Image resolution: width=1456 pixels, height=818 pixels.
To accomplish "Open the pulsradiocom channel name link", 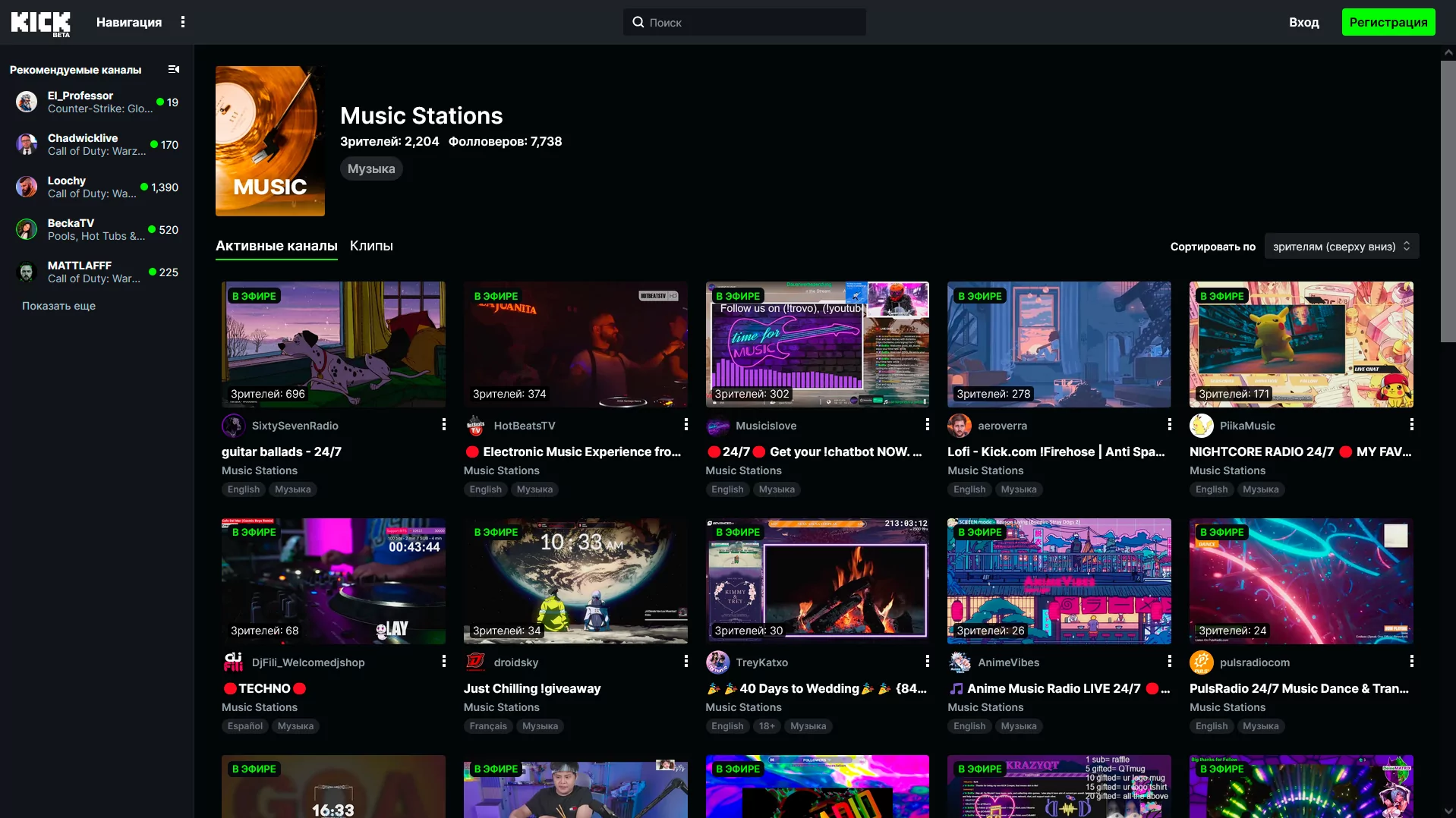I will (1255, 662).
